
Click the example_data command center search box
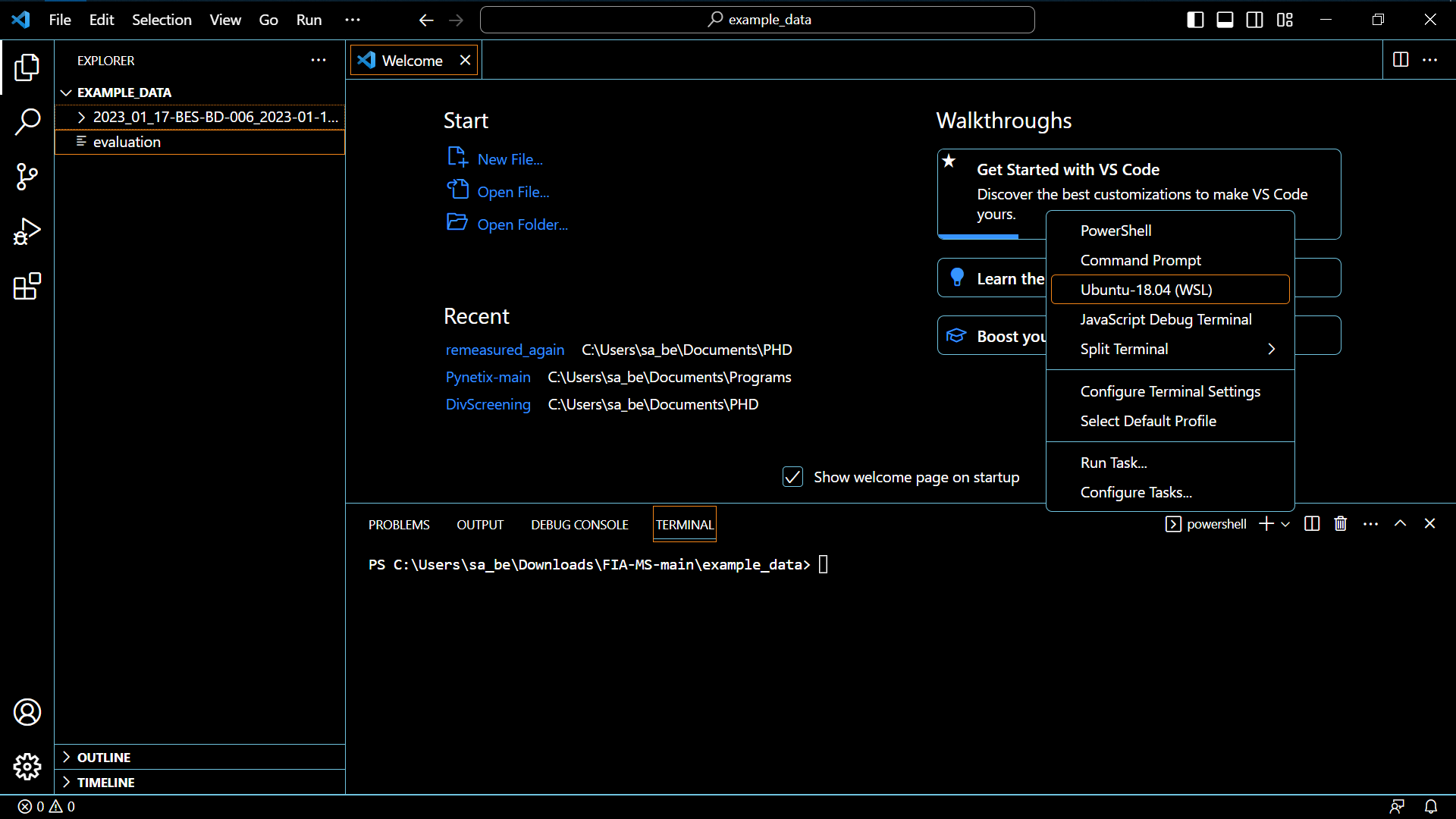[x=757, y=20]
